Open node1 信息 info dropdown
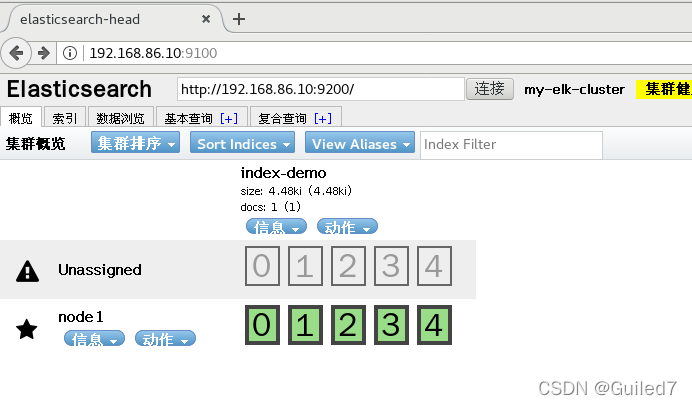 (94, 338)
